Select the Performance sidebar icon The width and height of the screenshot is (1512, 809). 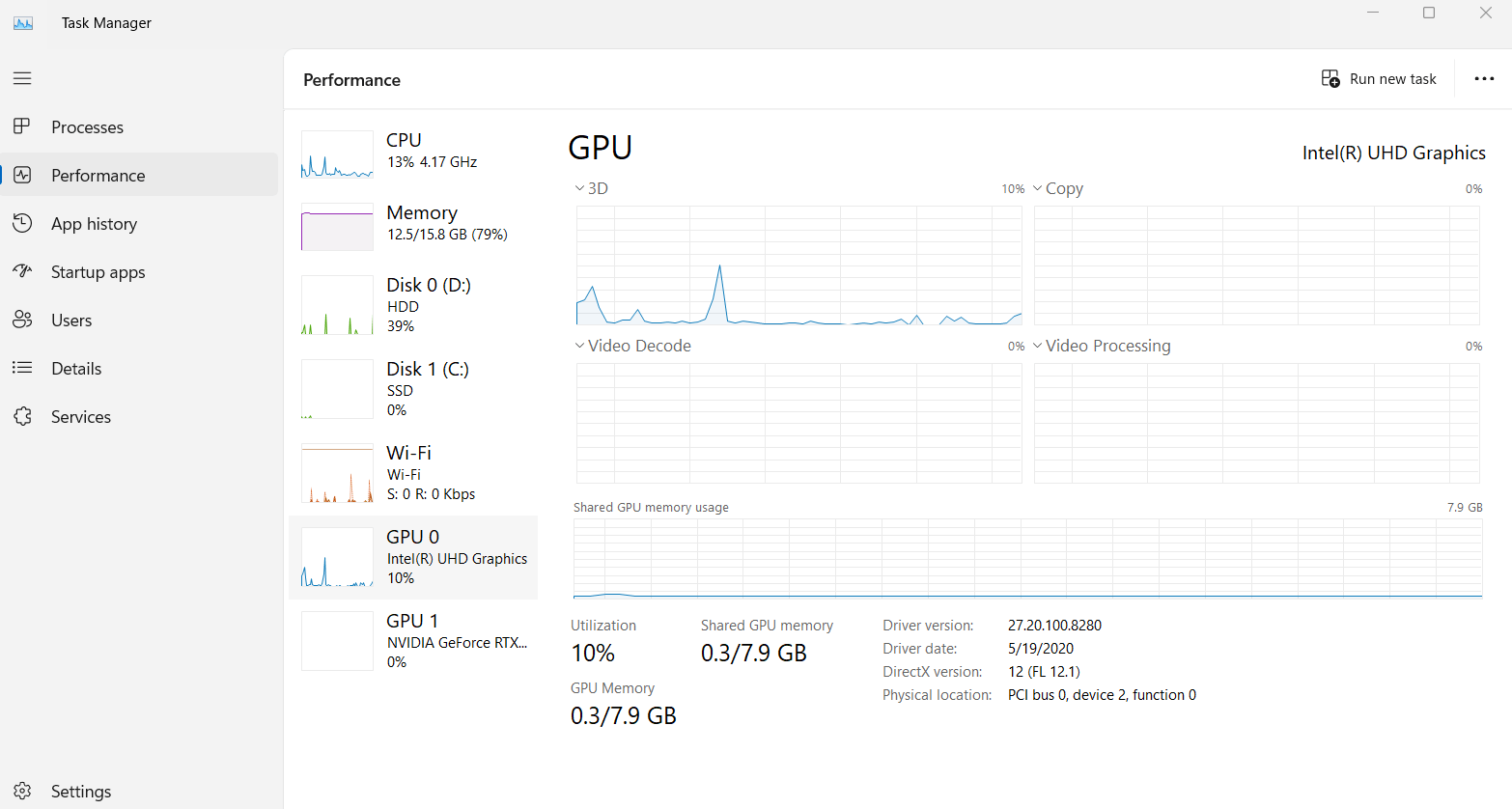23,175
